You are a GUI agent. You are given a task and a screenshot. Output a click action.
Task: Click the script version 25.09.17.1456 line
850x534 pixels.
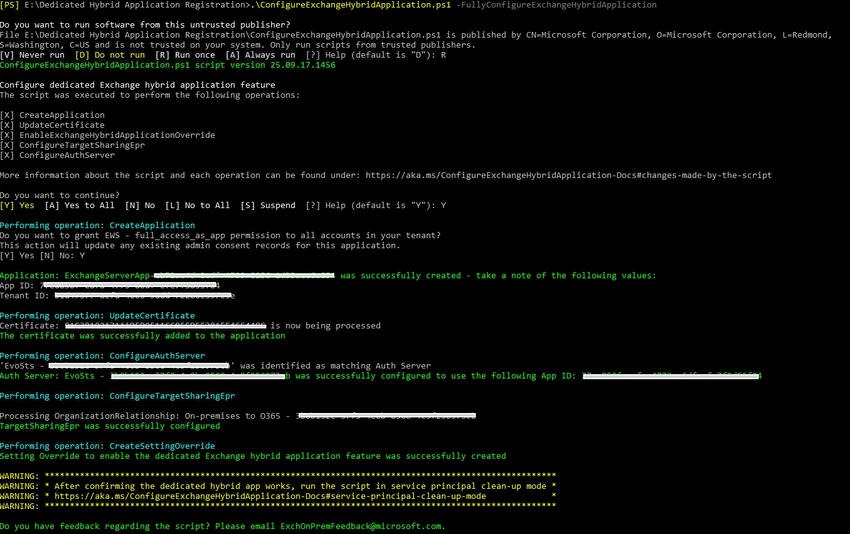point(168,65)
